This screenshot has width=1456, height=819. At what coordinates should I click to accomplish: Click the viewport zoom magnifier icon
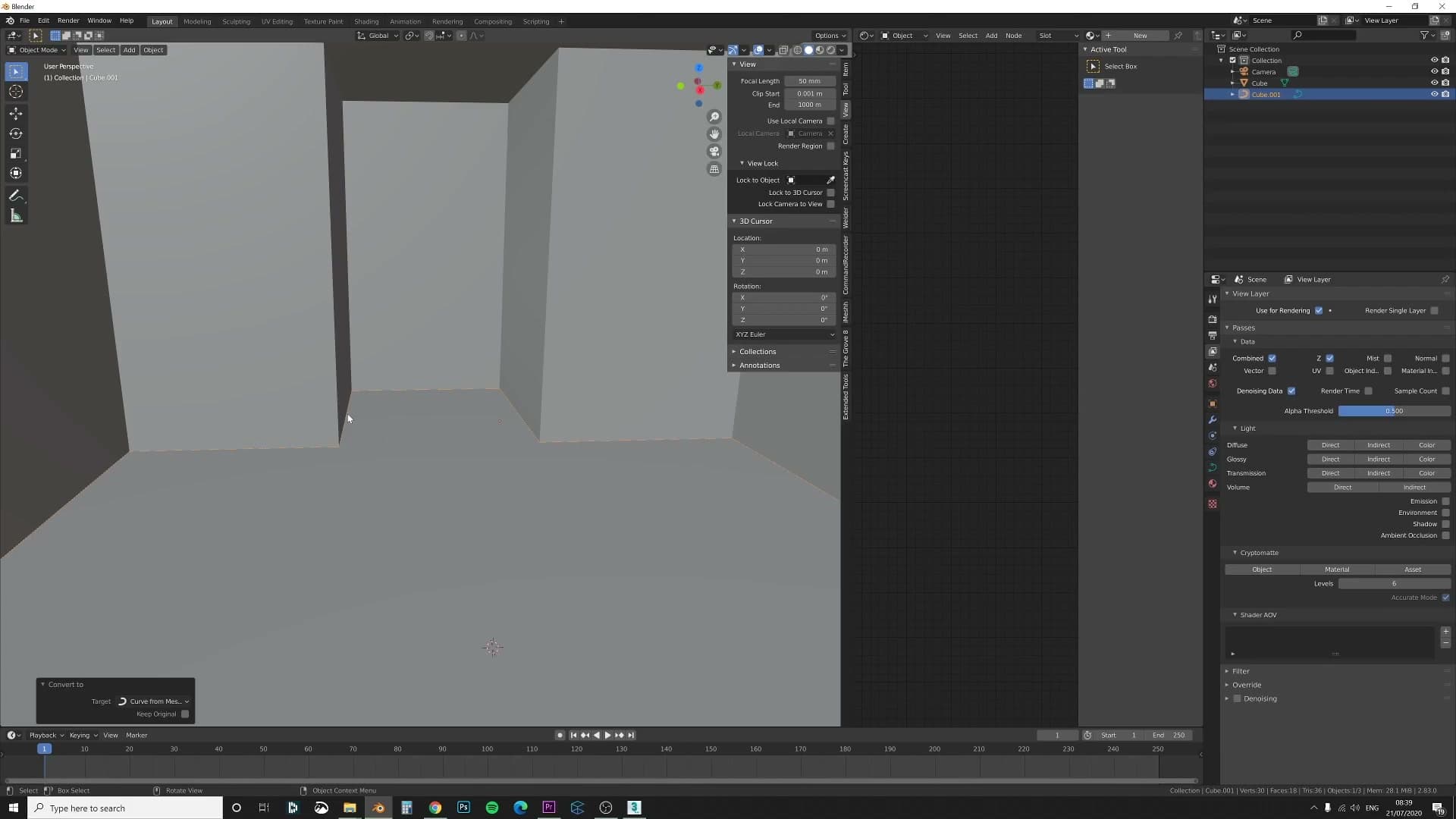714,117
